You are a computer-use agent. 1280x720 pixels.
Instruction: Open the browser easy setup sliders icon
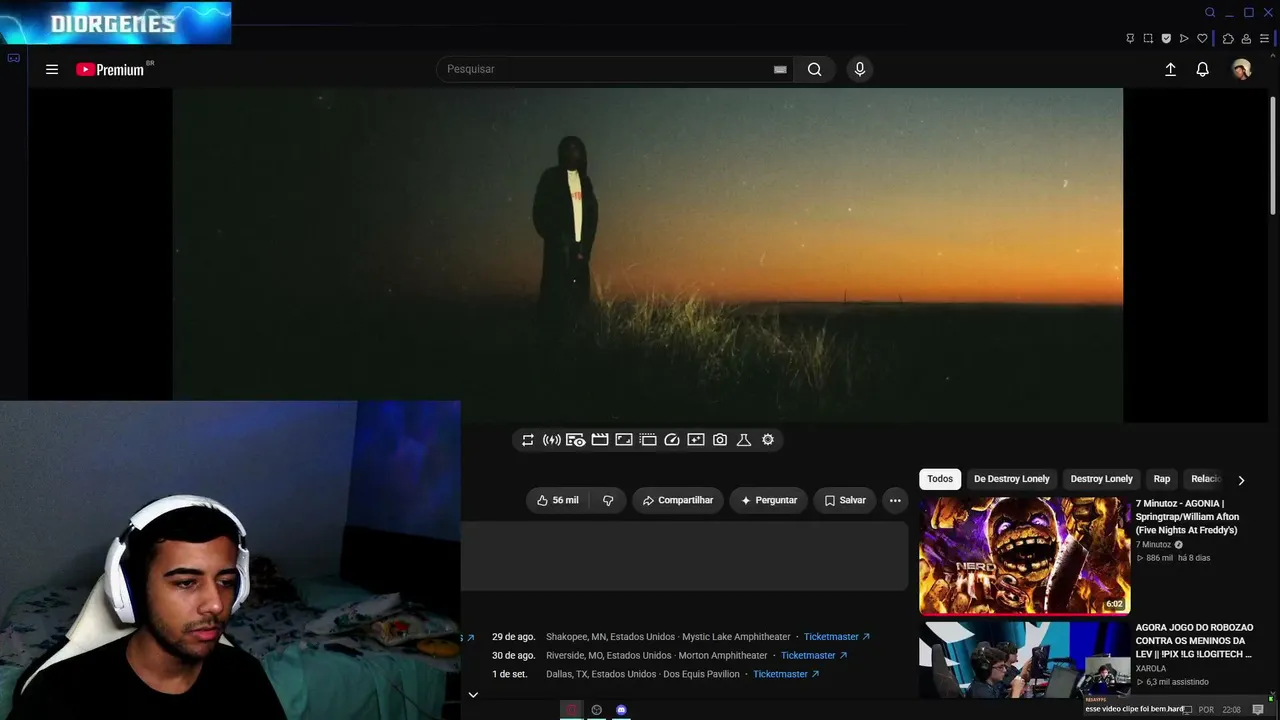[1265, 39]
